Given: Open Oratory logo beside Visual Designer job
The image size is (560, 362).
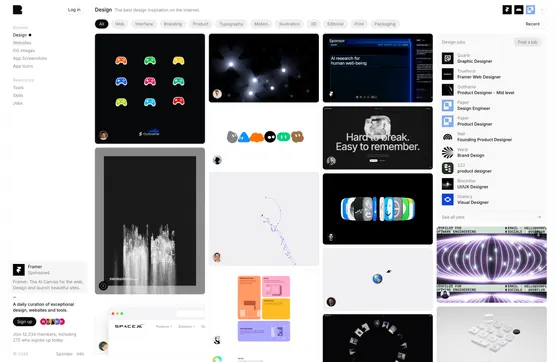Looking at the screenshot, I should 448,199.
